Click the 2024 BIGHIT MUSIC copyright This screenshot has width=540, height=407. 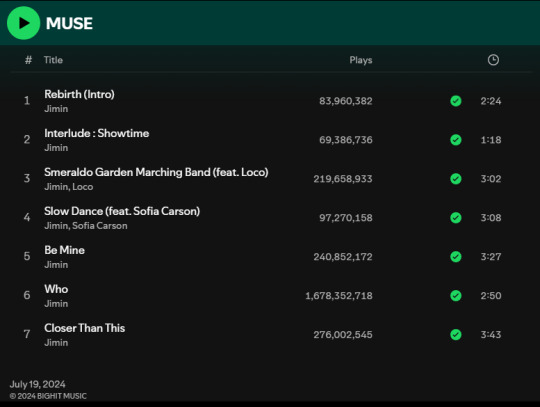tap(48, 396)
